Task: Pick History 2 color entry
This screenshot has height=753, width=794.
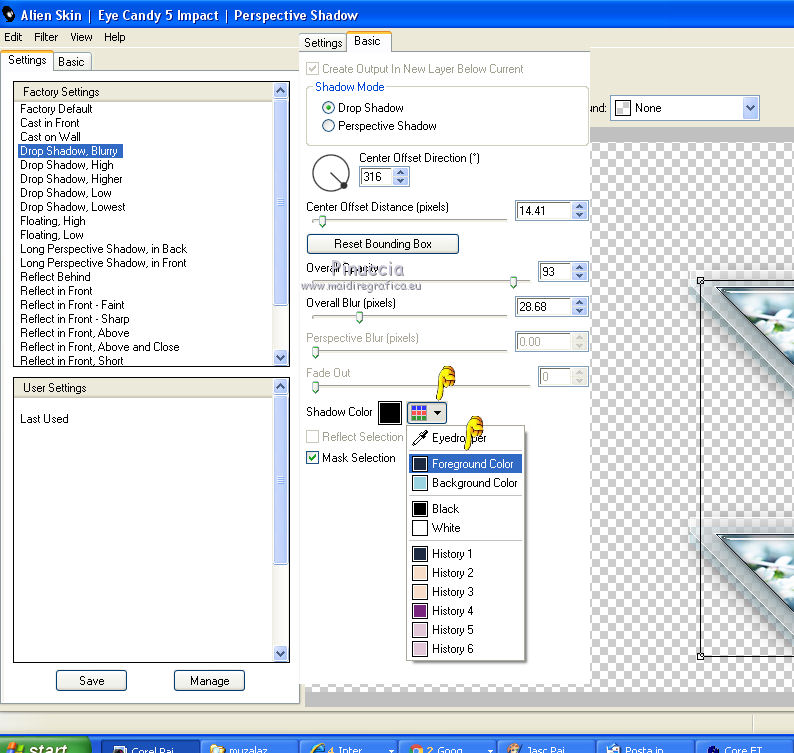Action: click(x=465, y=573)
